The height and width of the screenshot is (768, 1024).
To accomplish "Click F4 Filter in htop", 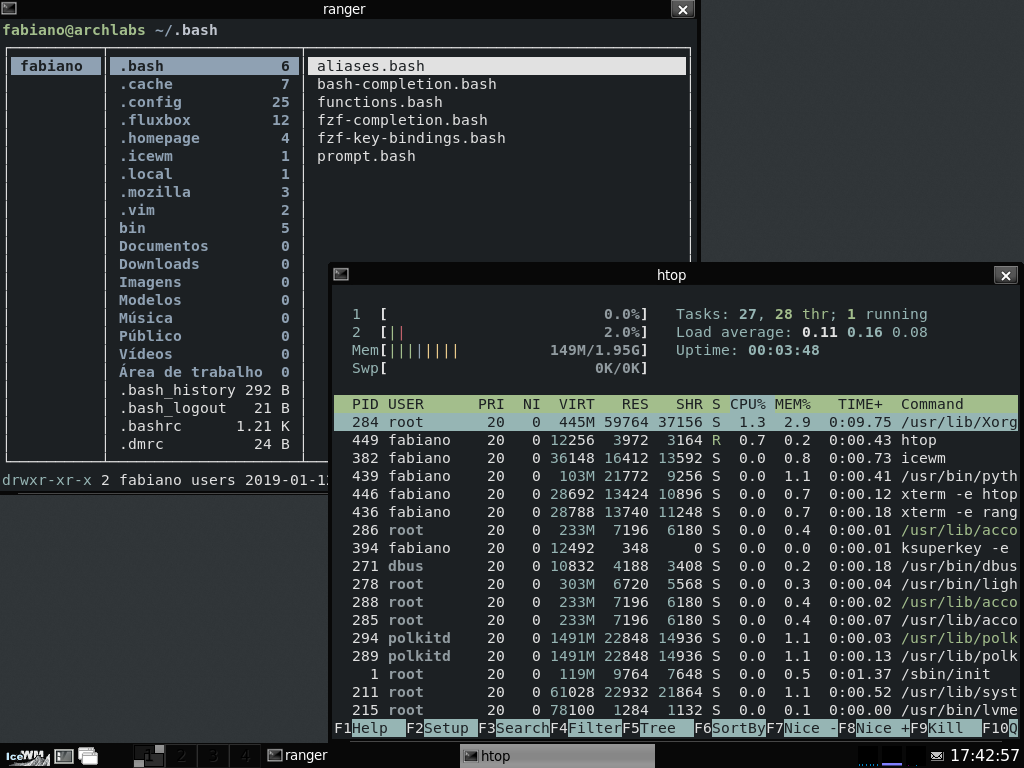I will pos(585,728).
